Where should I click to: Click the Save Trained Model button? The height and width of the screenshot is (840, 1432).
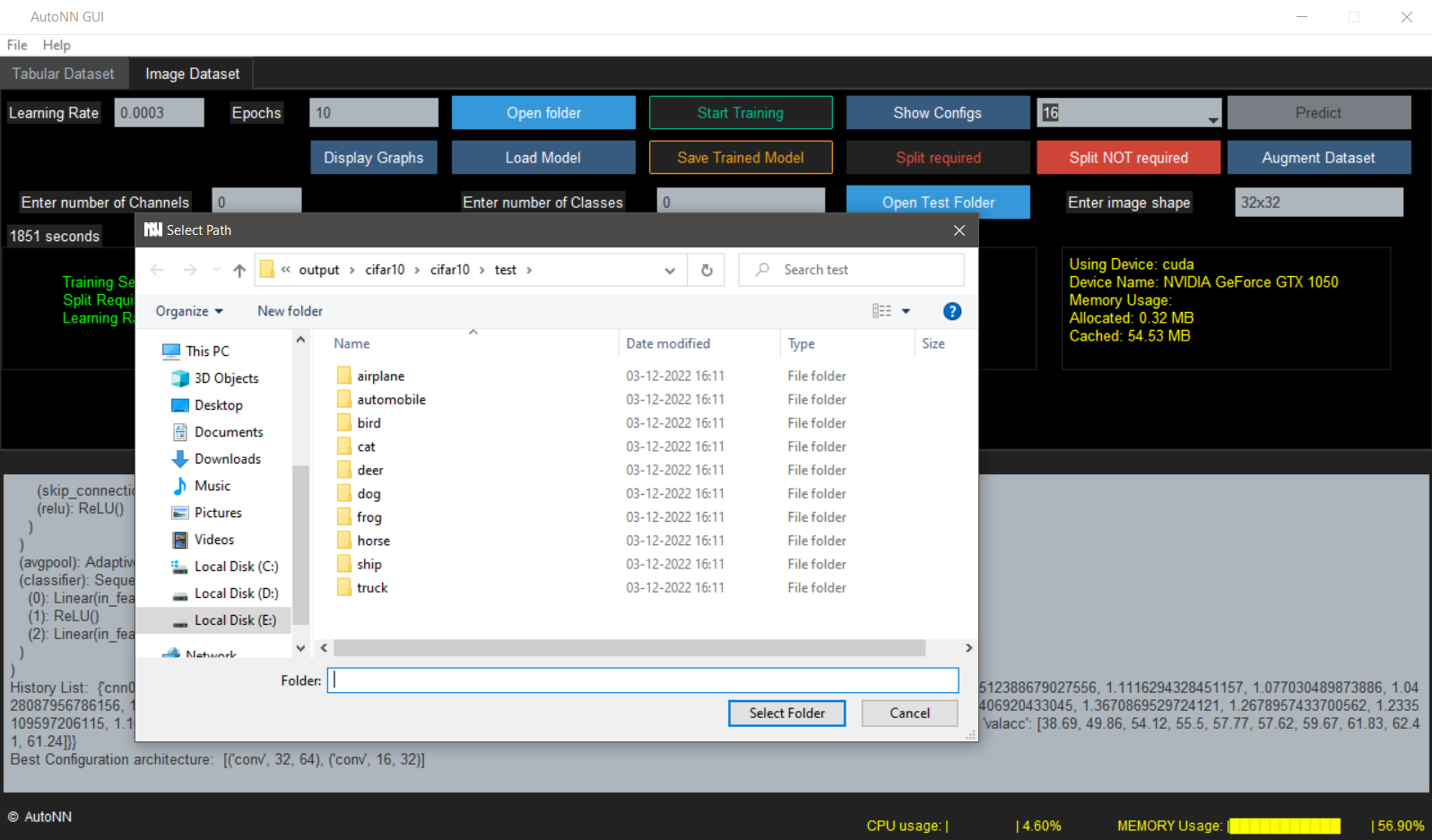pyautogui.click(x=741, y=158)
